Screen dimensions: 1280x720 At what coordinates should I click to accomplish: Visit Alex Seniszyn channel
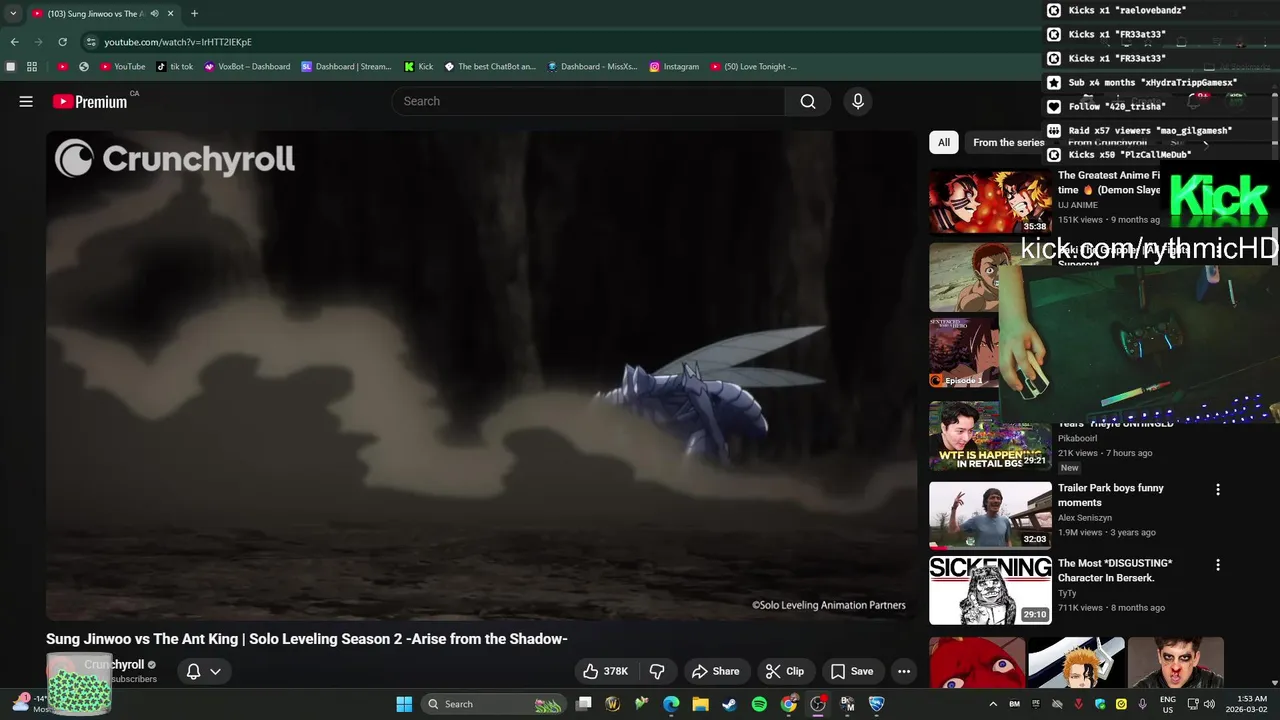point(1085,518)
